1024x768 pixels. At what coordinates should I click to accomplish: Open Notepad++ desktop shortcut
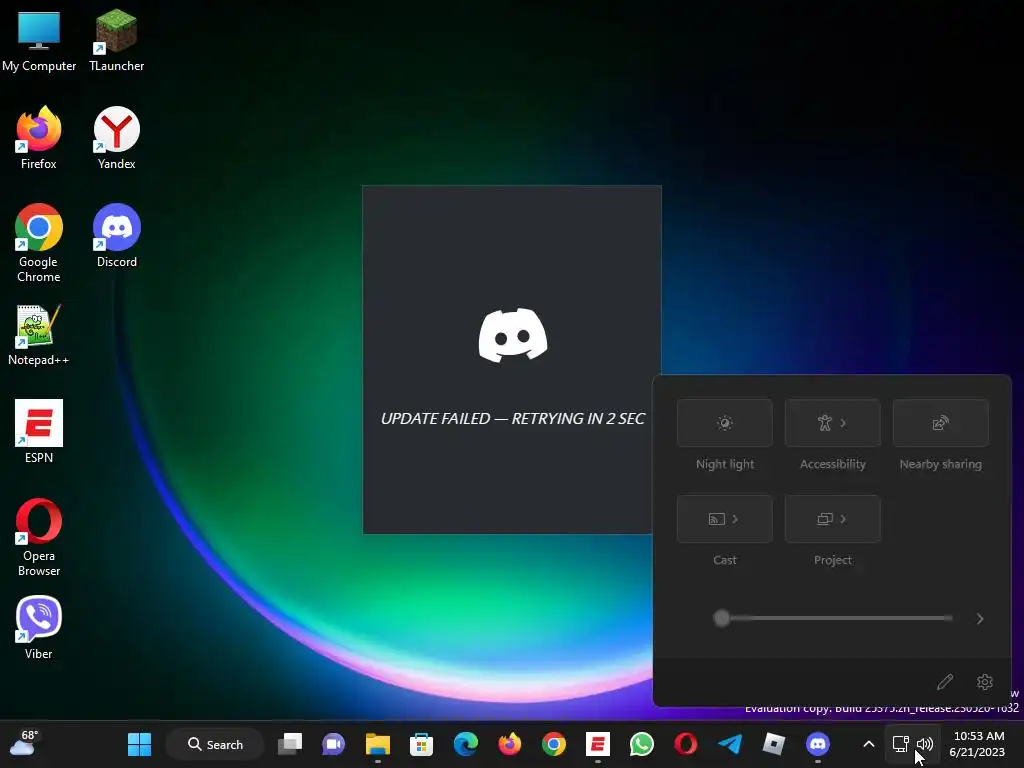39,335
